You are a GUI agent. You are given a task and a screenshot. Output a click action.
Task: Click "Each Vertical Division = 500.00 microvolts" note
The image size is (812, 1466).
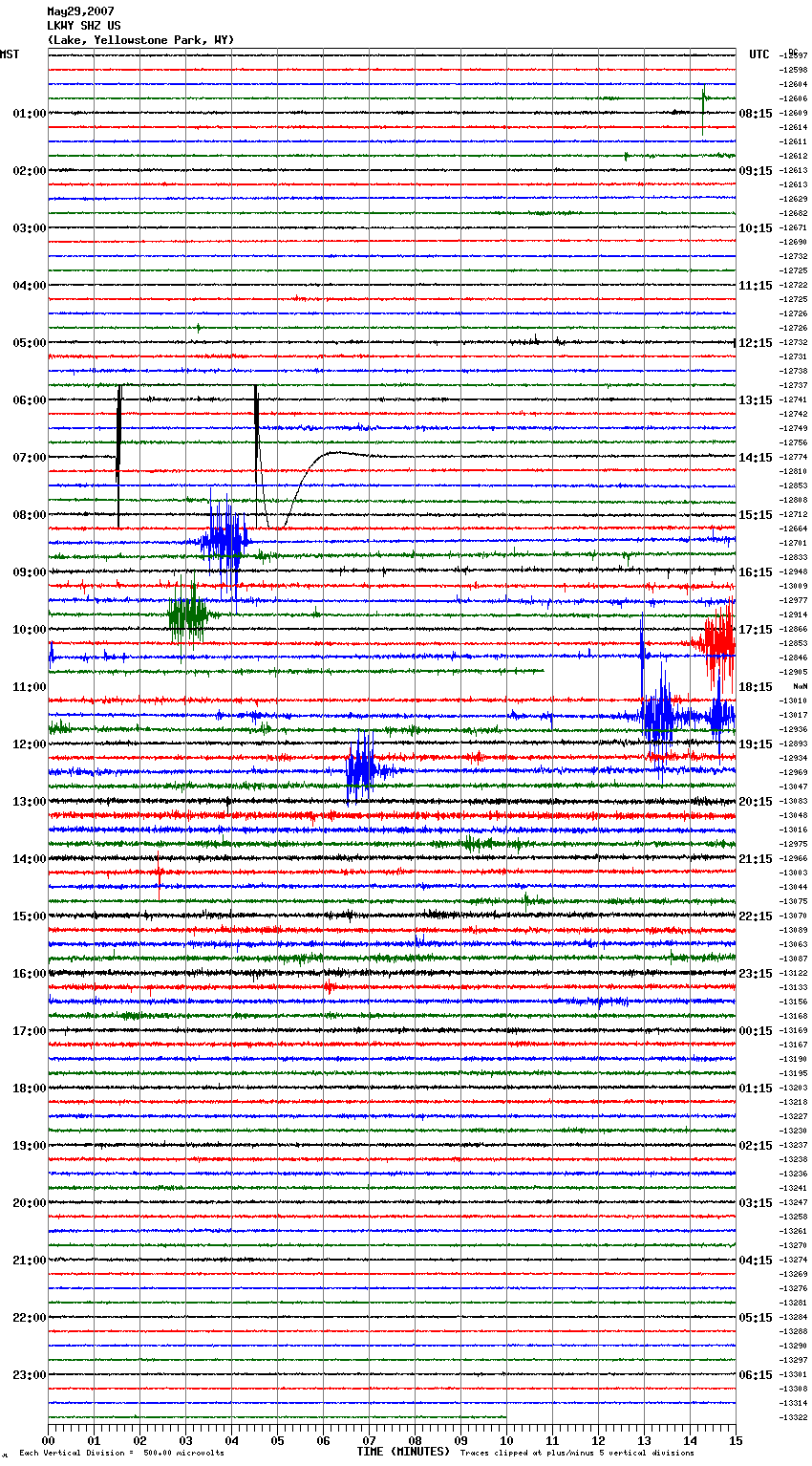(x=121, y=1454)
